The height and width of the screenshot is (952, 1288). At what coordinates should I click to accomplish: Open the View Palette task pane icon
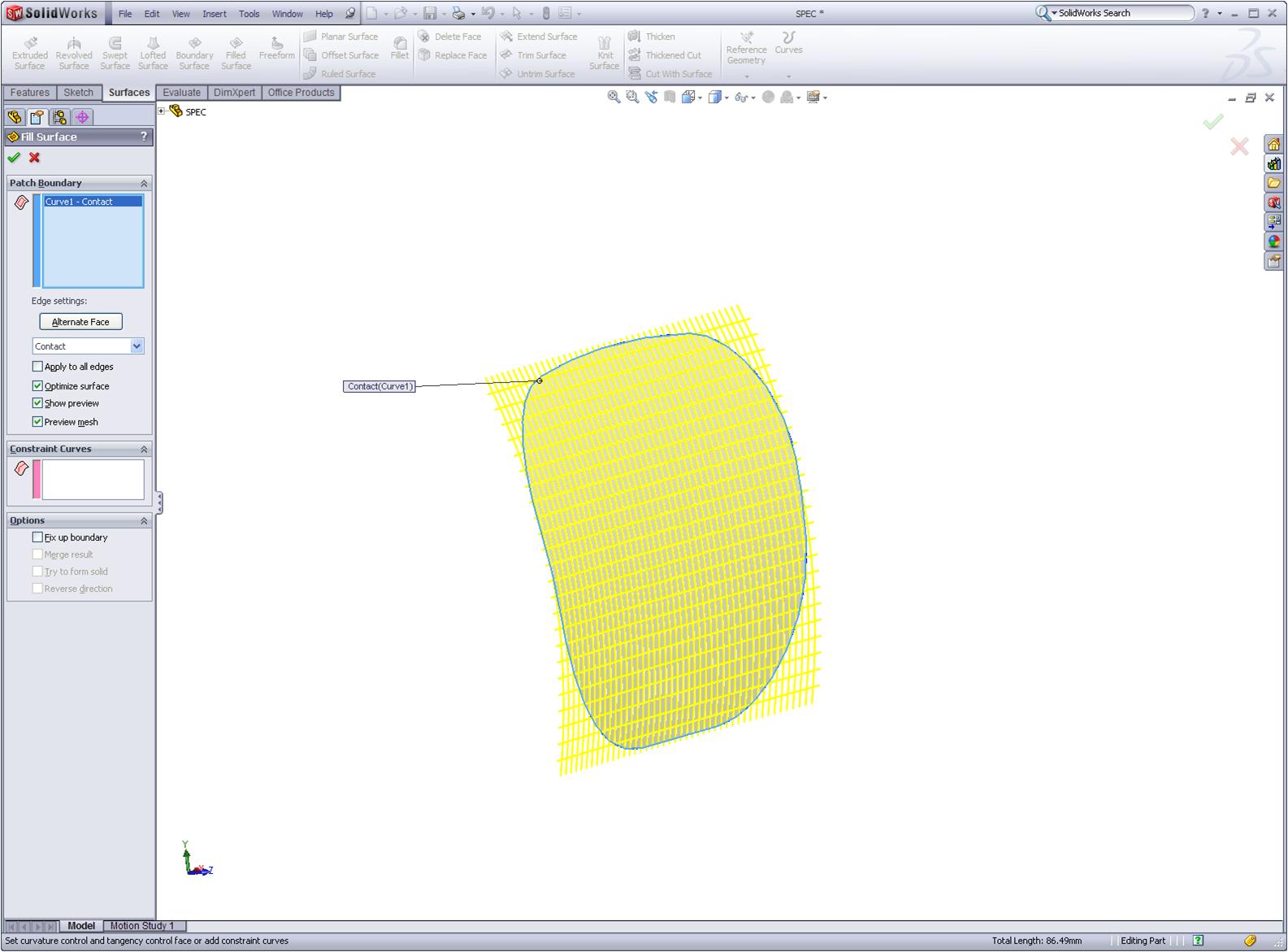point(1273,222)
